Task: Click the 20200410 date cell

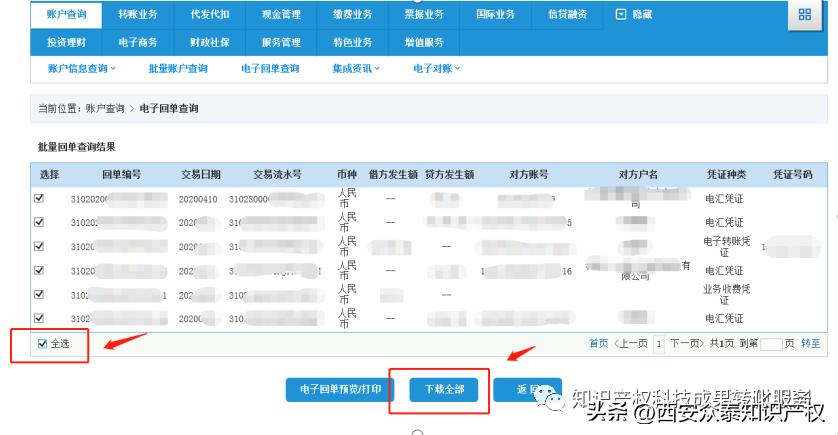Action: tap(198, 199)
